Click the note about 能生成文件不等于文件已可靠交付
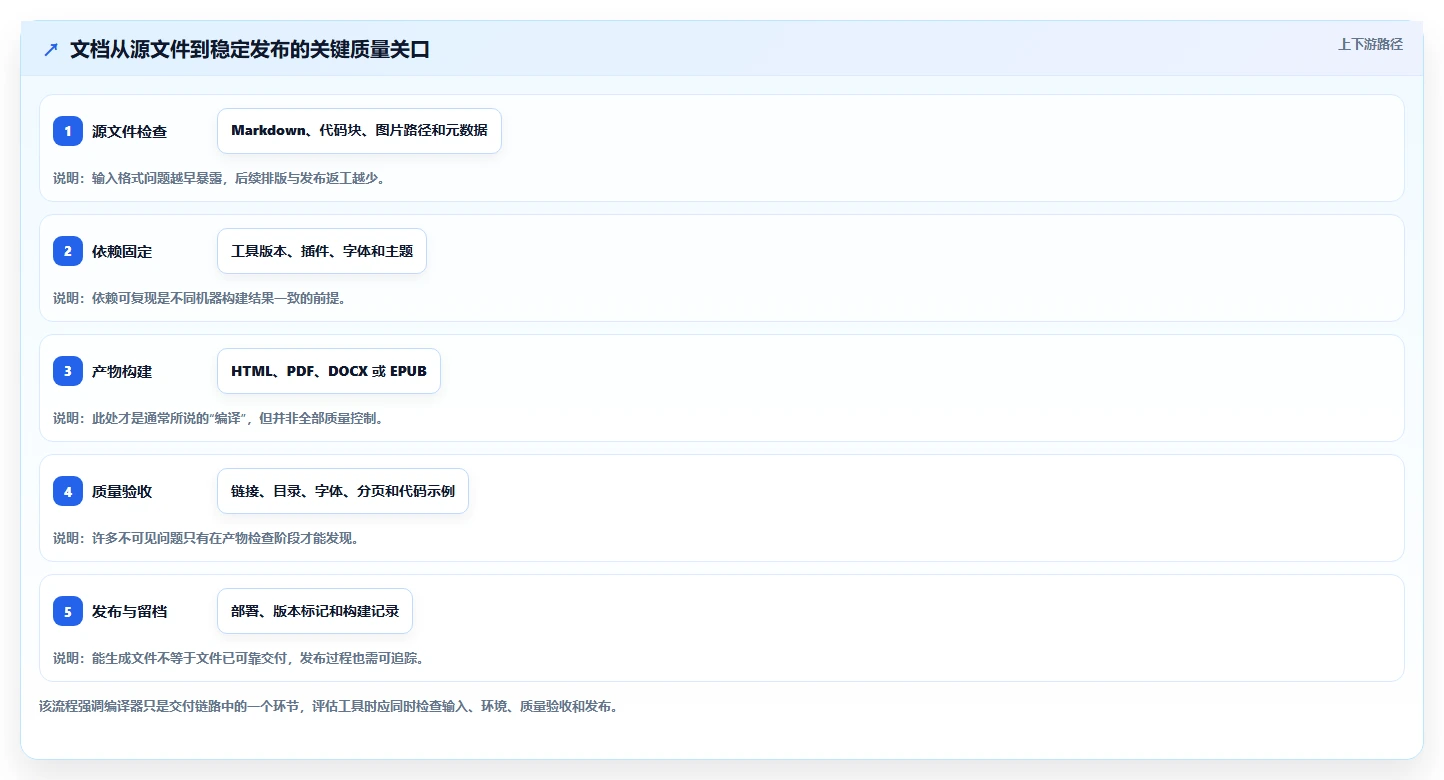This screenshot has width=1444, height=780. point(239,658)
